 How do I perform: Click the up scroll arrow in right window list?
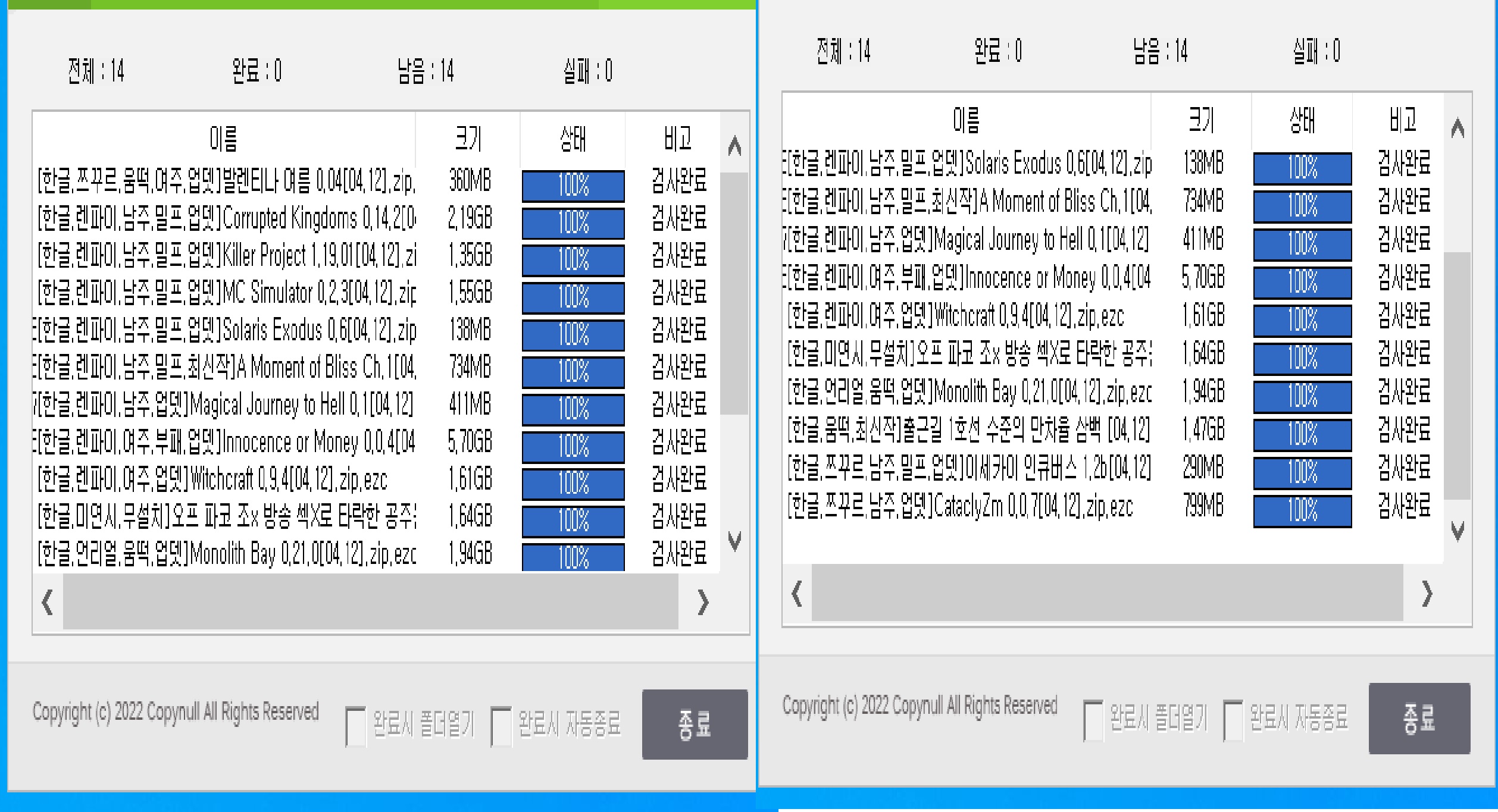pos(1458,127)
